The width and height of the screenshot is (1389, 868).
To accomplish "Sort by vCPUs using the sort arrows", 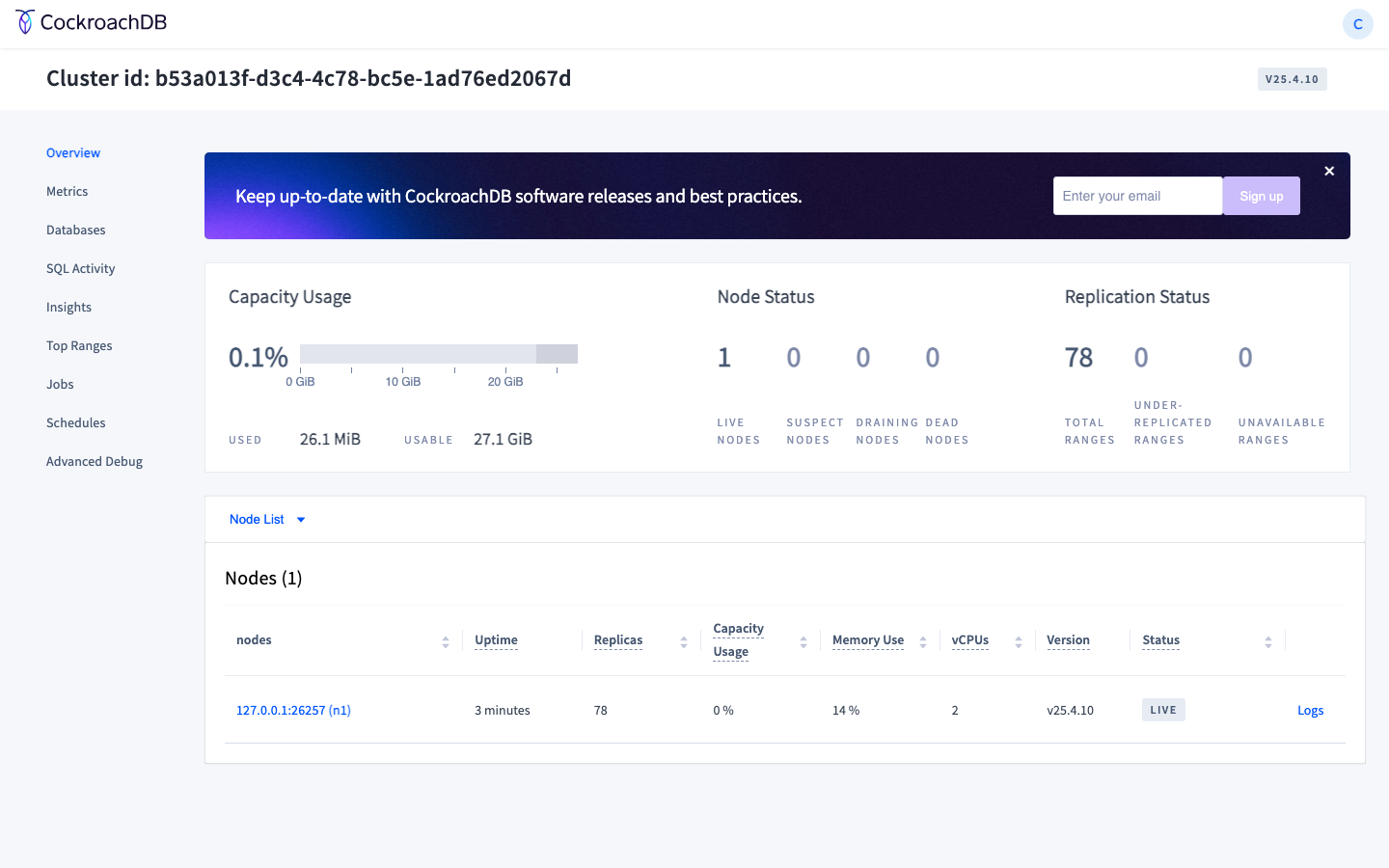I will pos(1019,641).
